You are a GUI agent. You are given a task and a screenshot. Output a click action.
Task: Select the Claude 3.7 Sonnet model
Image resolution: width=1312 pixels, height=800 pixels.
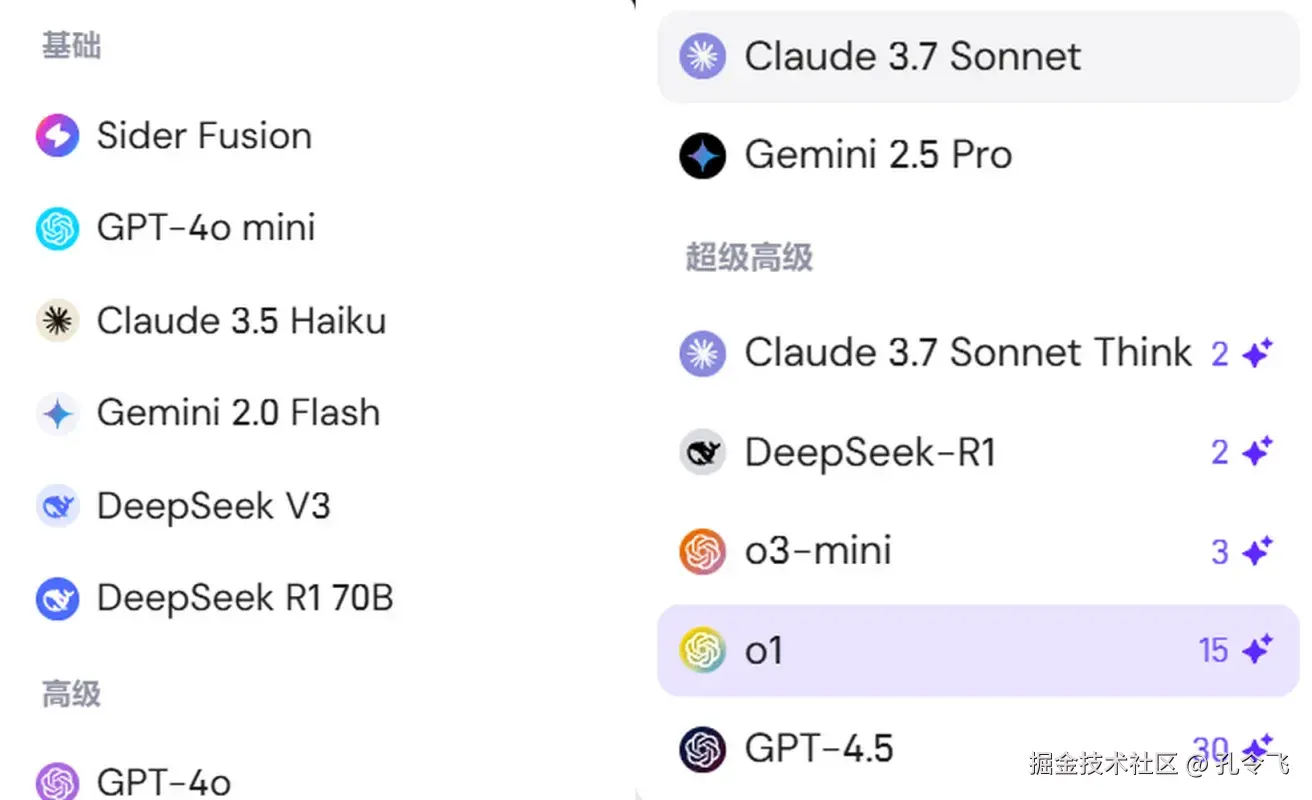[x=911, y=56]
